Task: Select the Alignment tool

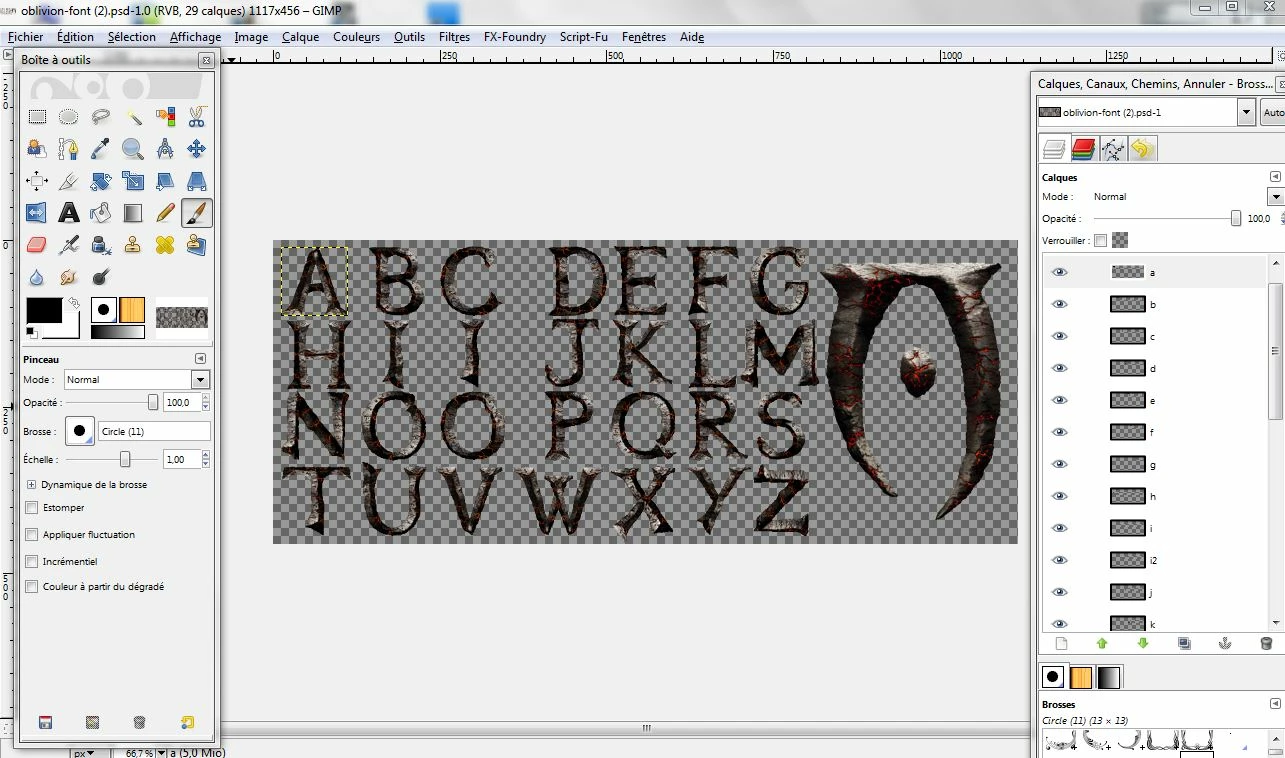Action: pos(37,181)
